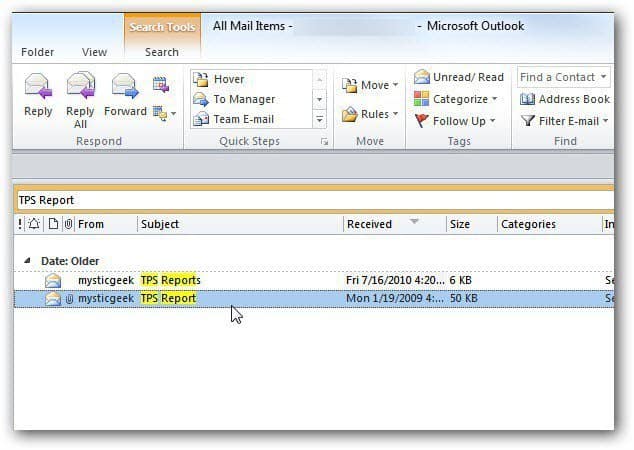Click the Quick Steps scroll up arrow
This screenshot has height=450, width=634.
[319, 79]
